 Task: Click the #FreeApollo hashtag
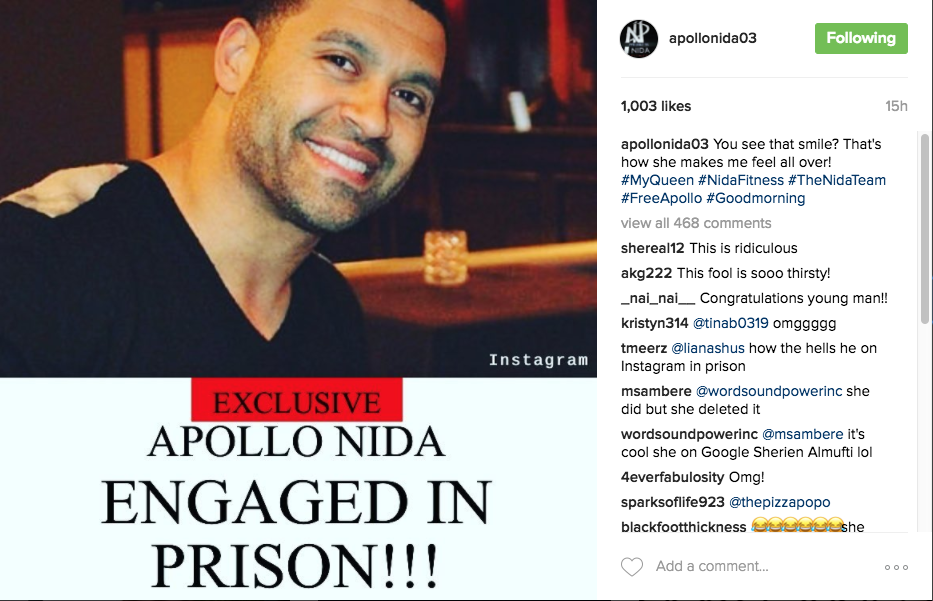661,198
